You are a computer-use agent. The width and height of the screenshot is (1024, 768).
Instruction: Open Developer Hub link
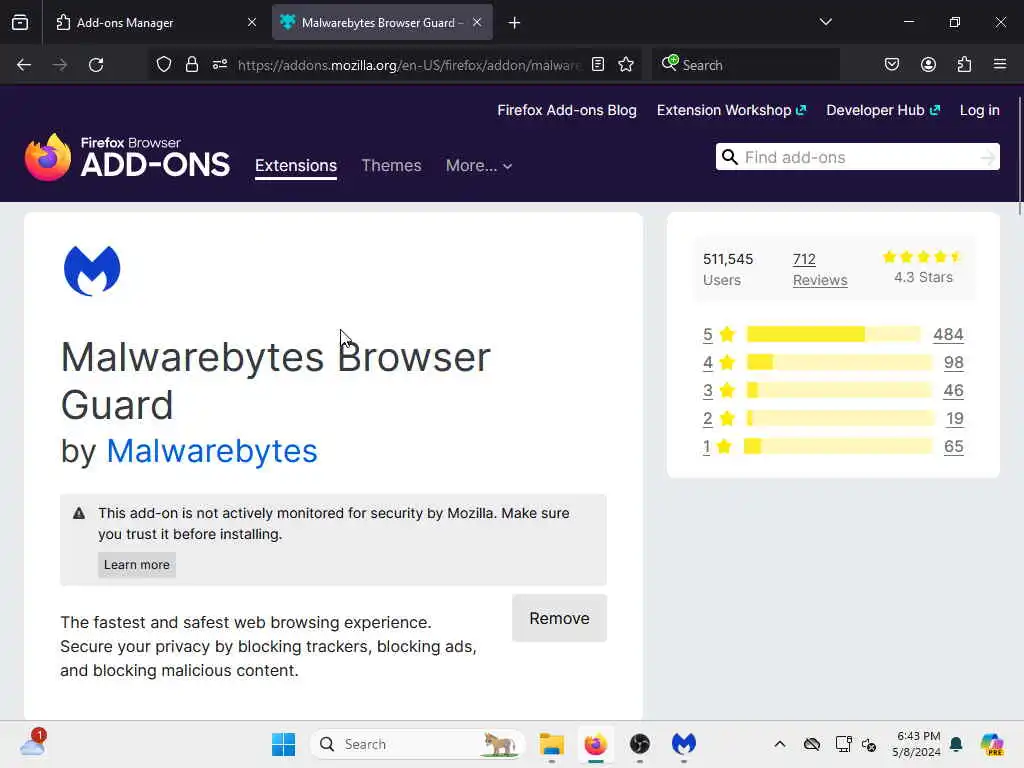click(x=883, y=110)
